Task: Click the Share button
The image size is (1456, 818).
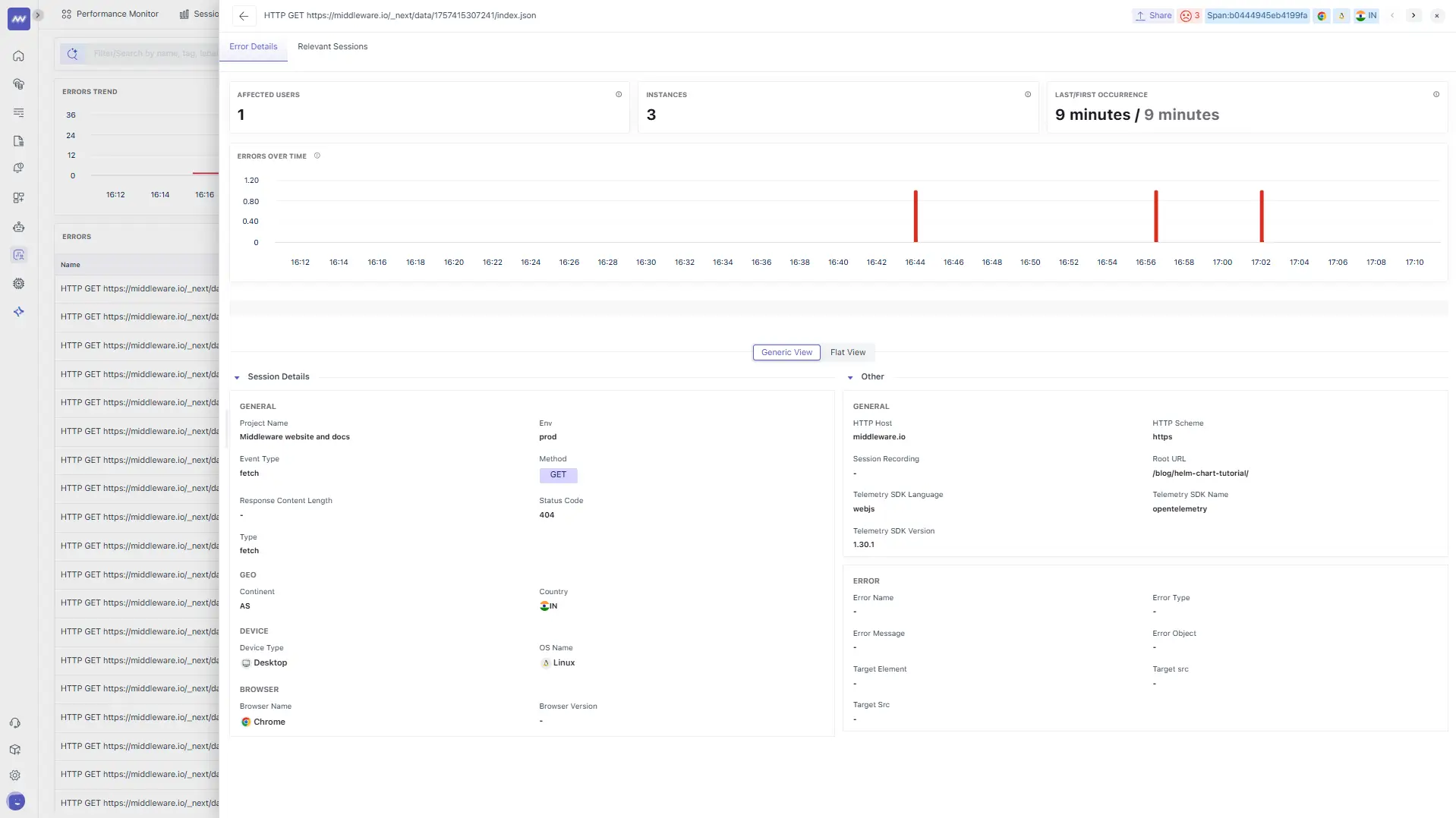Action: (1152, 16)
